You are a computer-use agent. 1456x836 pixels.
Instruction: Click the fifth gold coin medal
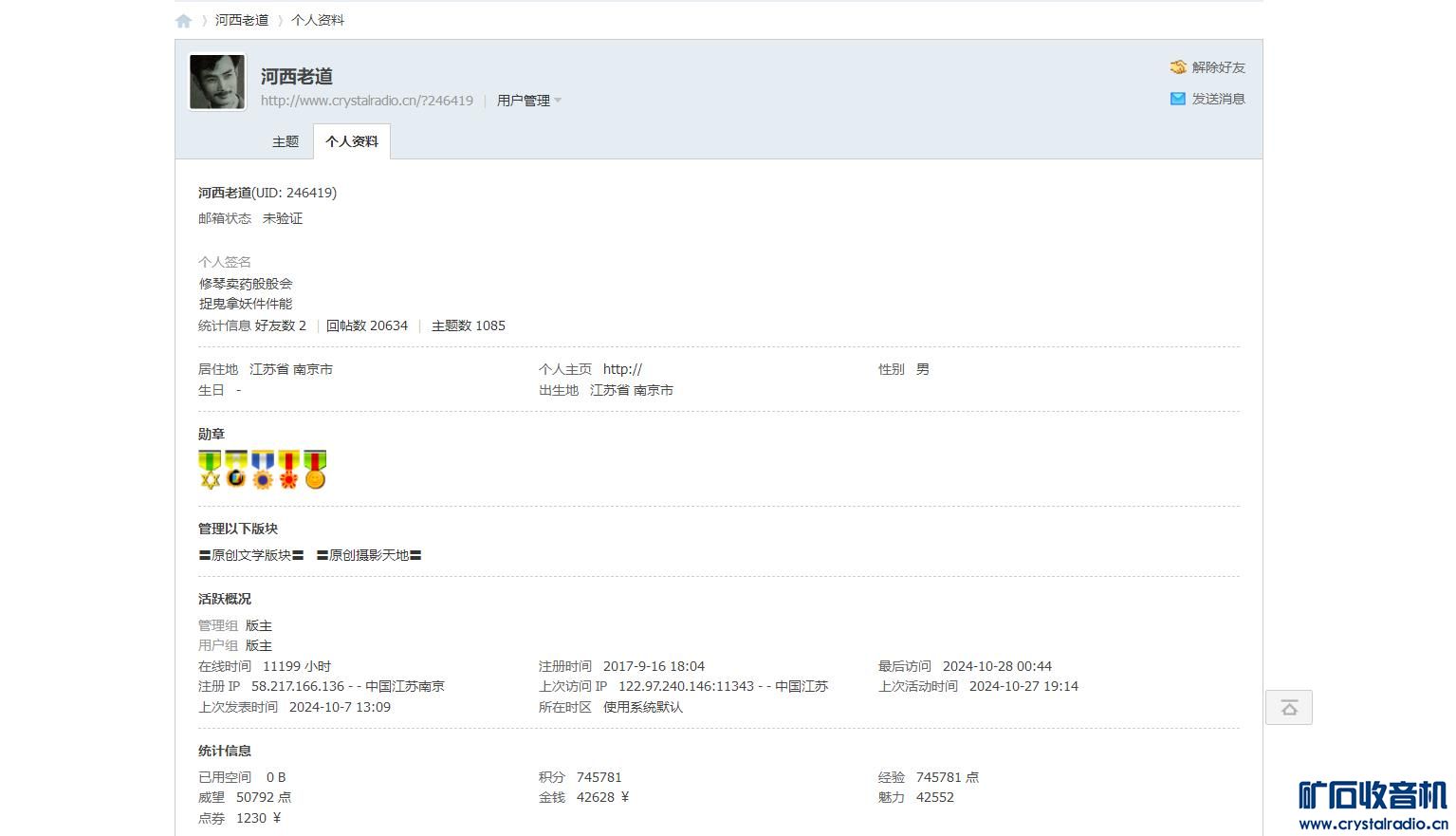point(315,470)
